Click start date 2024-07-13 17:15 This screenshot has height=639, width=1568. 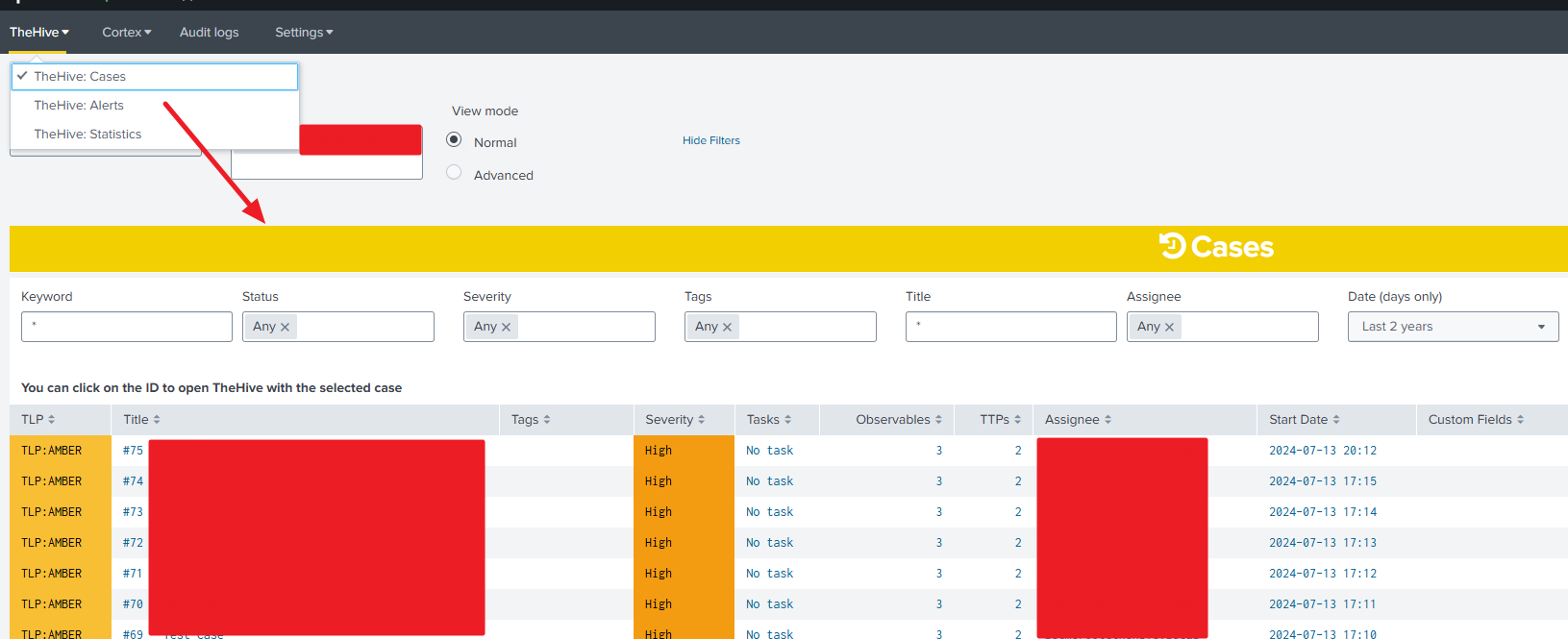coord(1323,481)
